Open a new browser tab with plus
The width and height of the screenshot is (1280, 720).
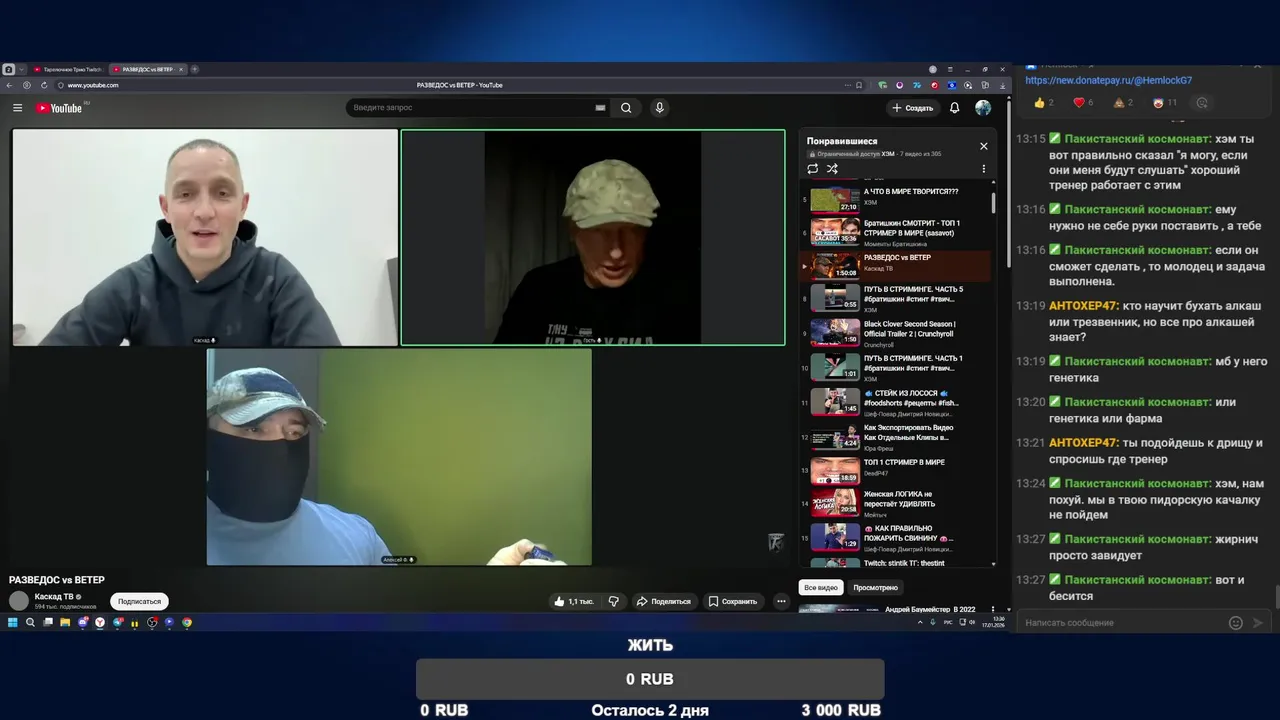[x=194, y=69]
